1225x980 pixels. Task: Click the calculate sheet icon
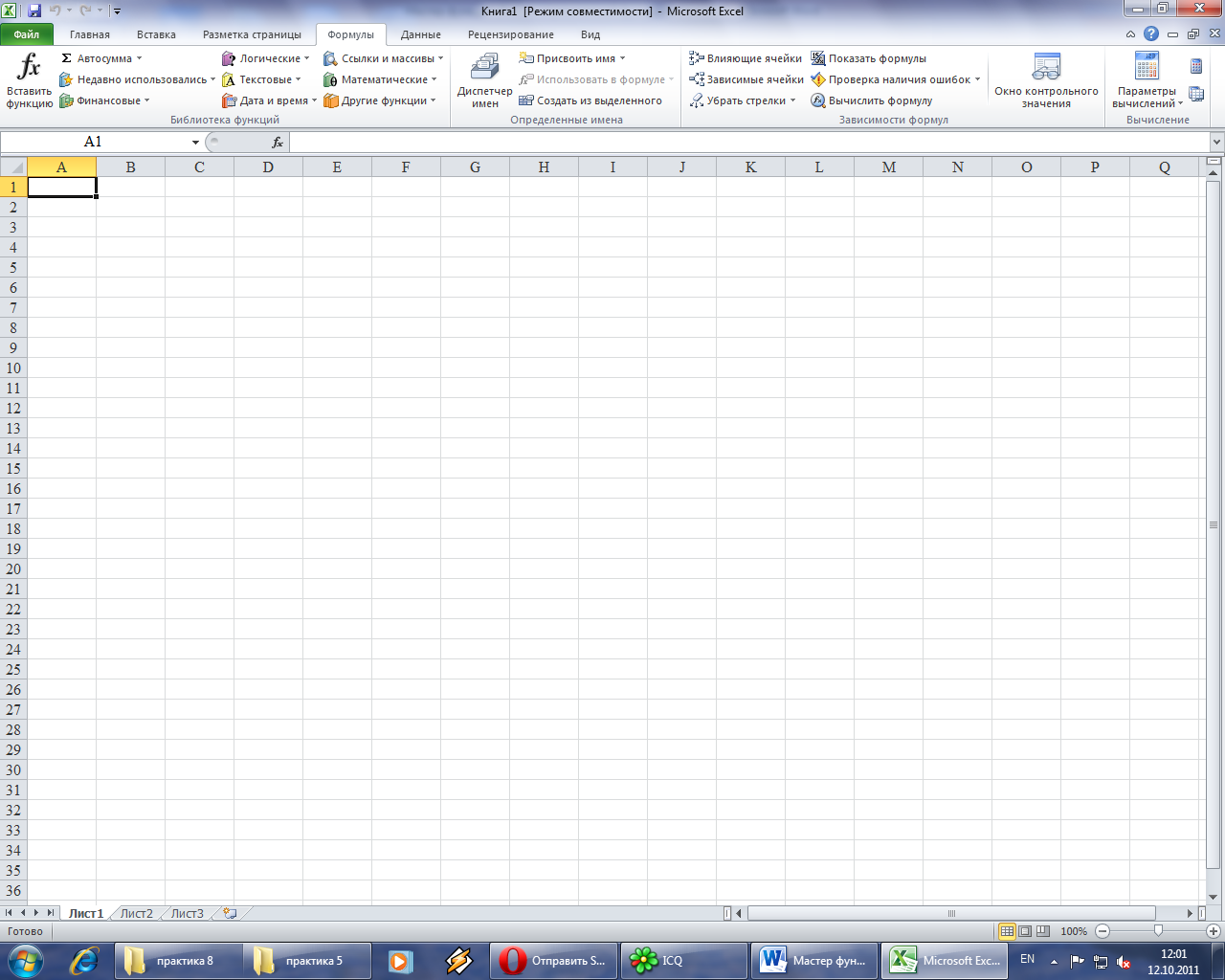click(x=1196, y=95)
